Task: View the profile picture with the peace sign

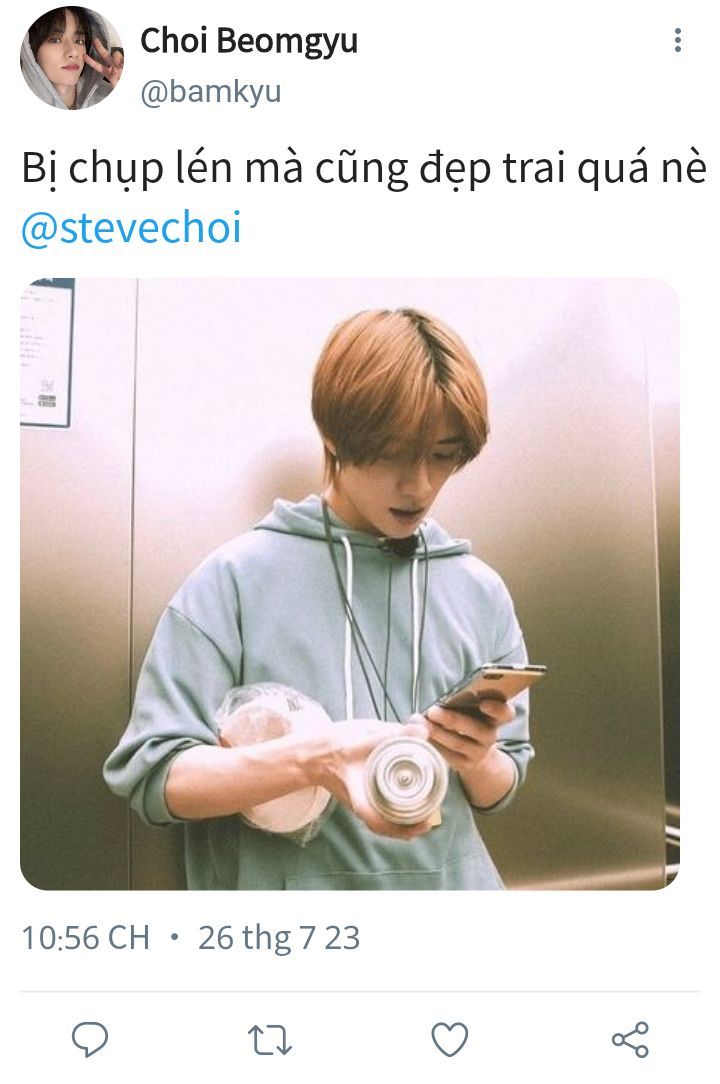Action: point(72,58)
